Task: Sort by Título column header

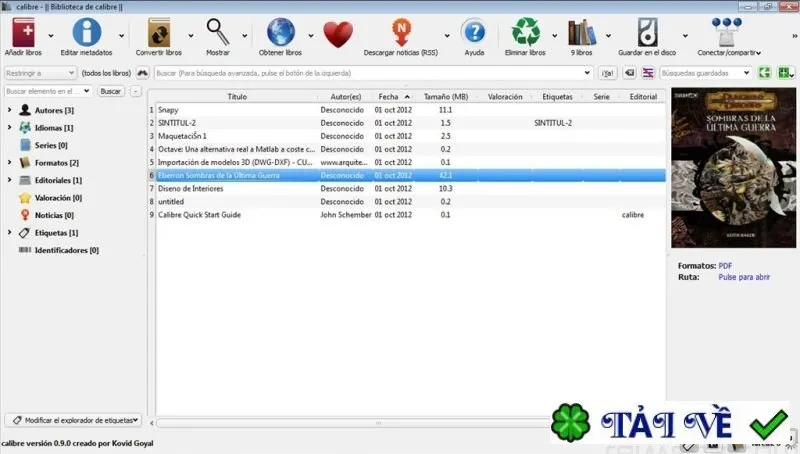Action: click(237, 96)
